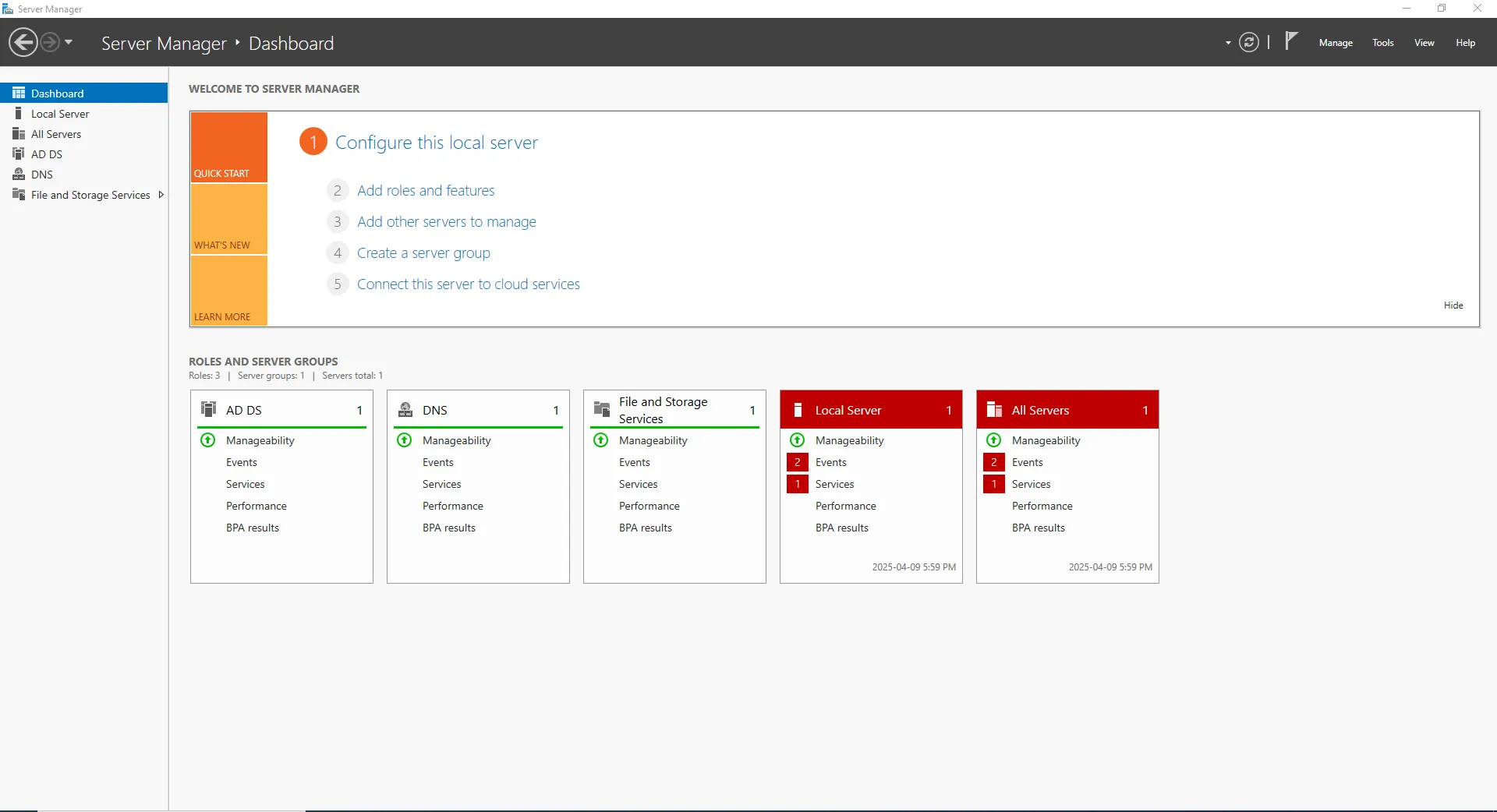
Task: Click Add roles and features link
Action: coord(426,190)
